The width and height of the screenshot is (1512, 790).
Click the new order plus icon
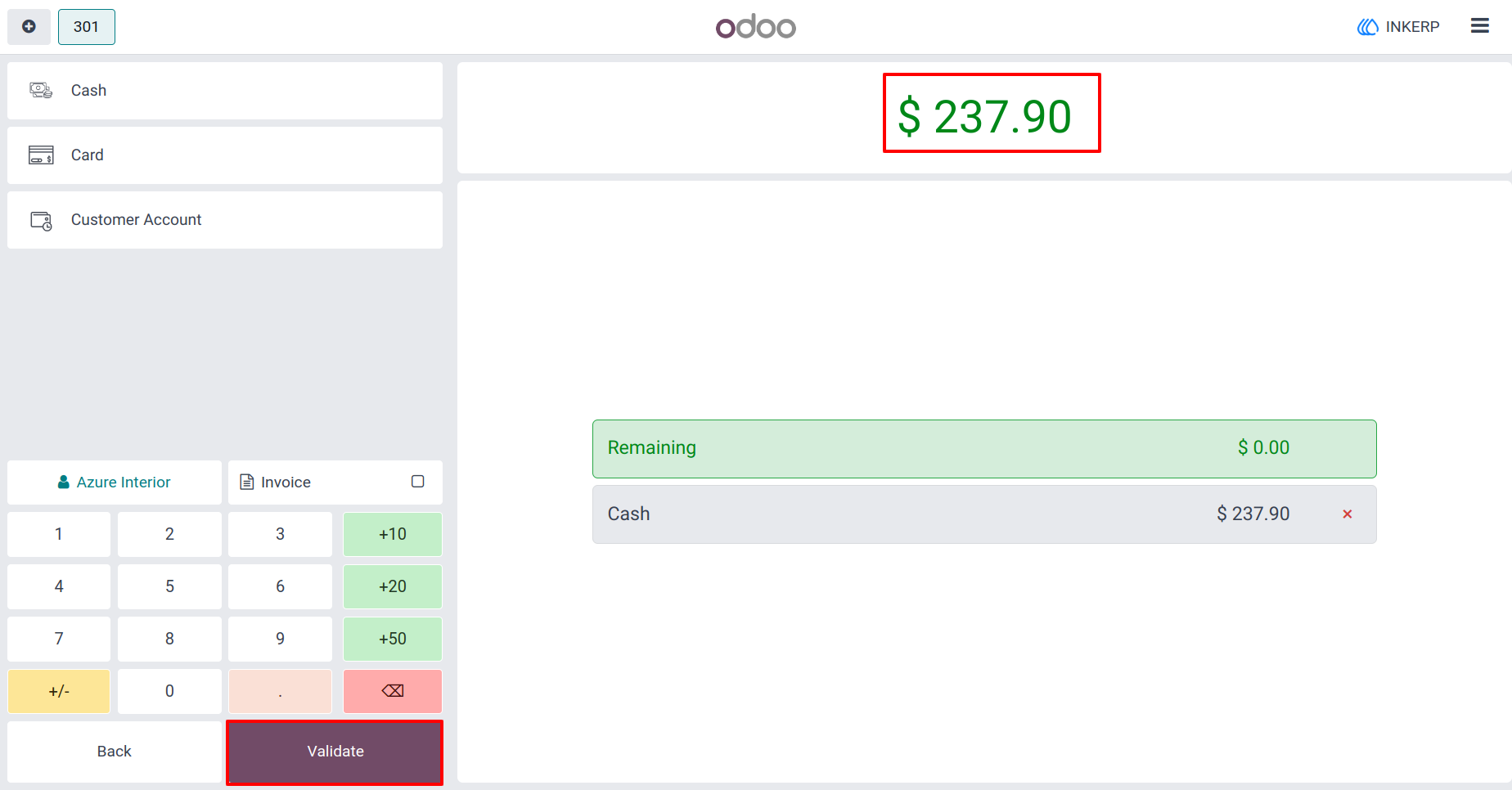pos(29,27)
